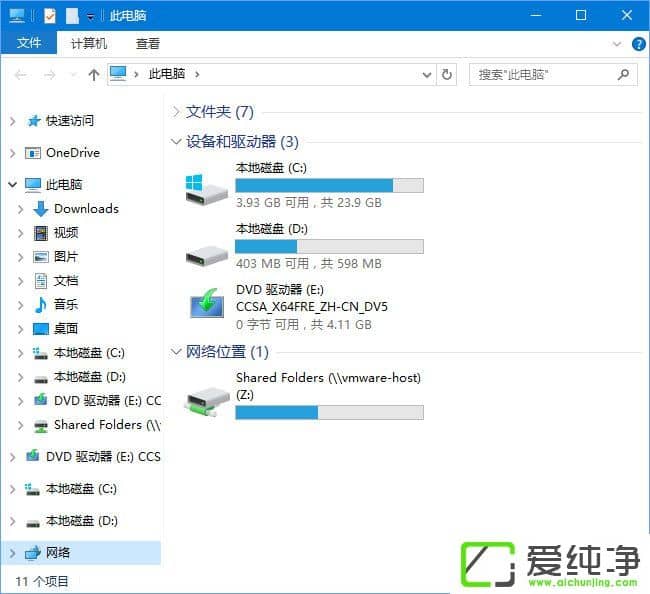Click the computer icon in the address bar
This screenshot has height=594, width=650.
click(118, 74)
